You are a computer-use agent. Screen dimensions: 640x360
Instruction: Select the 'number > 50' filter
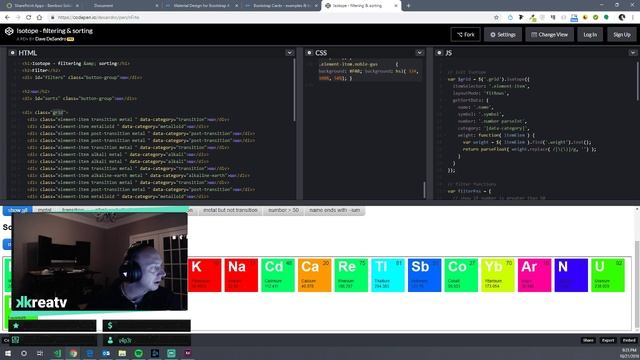tap(283, 210)
